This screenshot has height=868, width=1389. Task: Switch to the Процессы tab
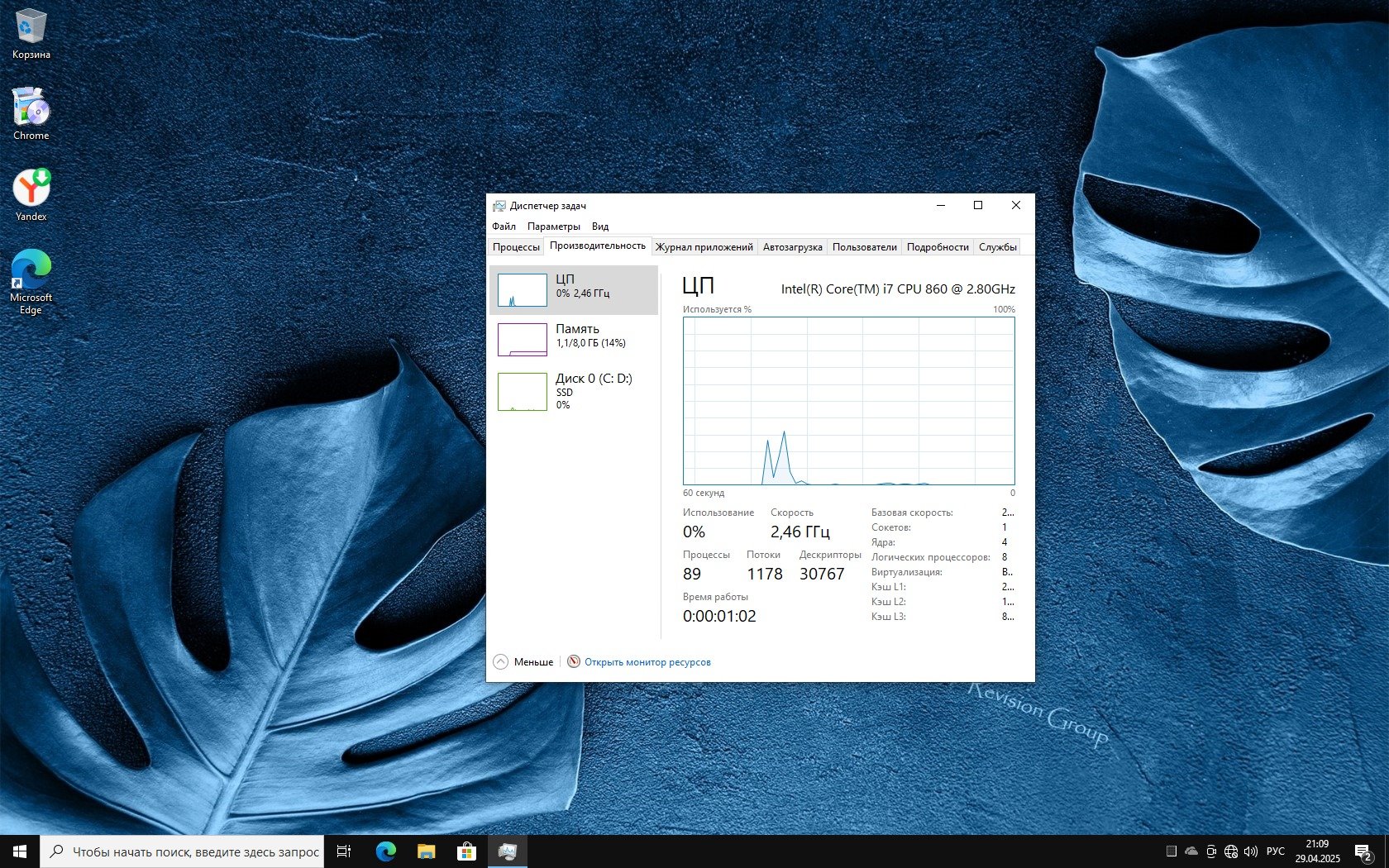tap(516, 247)
